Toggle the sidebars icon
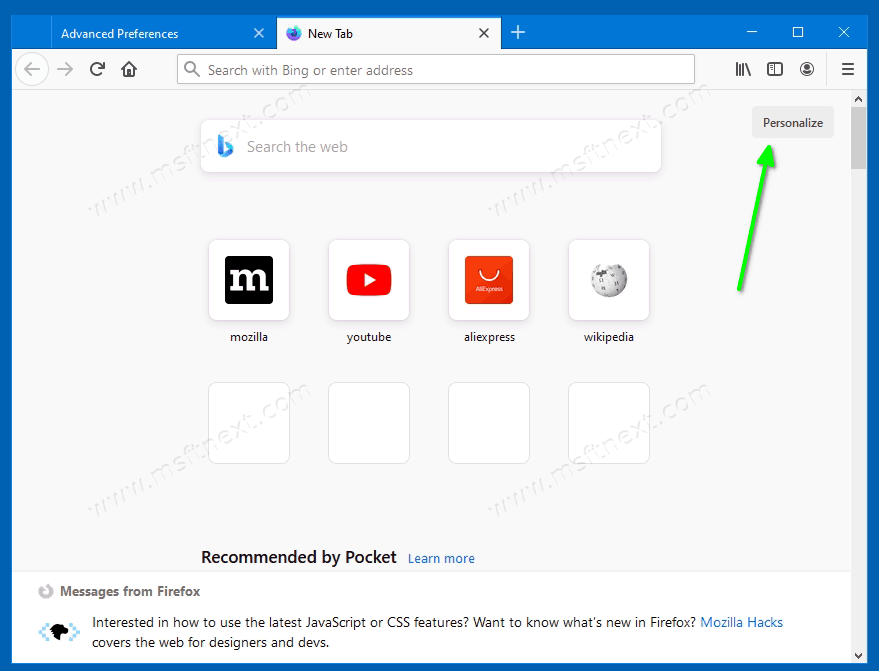 [775, 69]
